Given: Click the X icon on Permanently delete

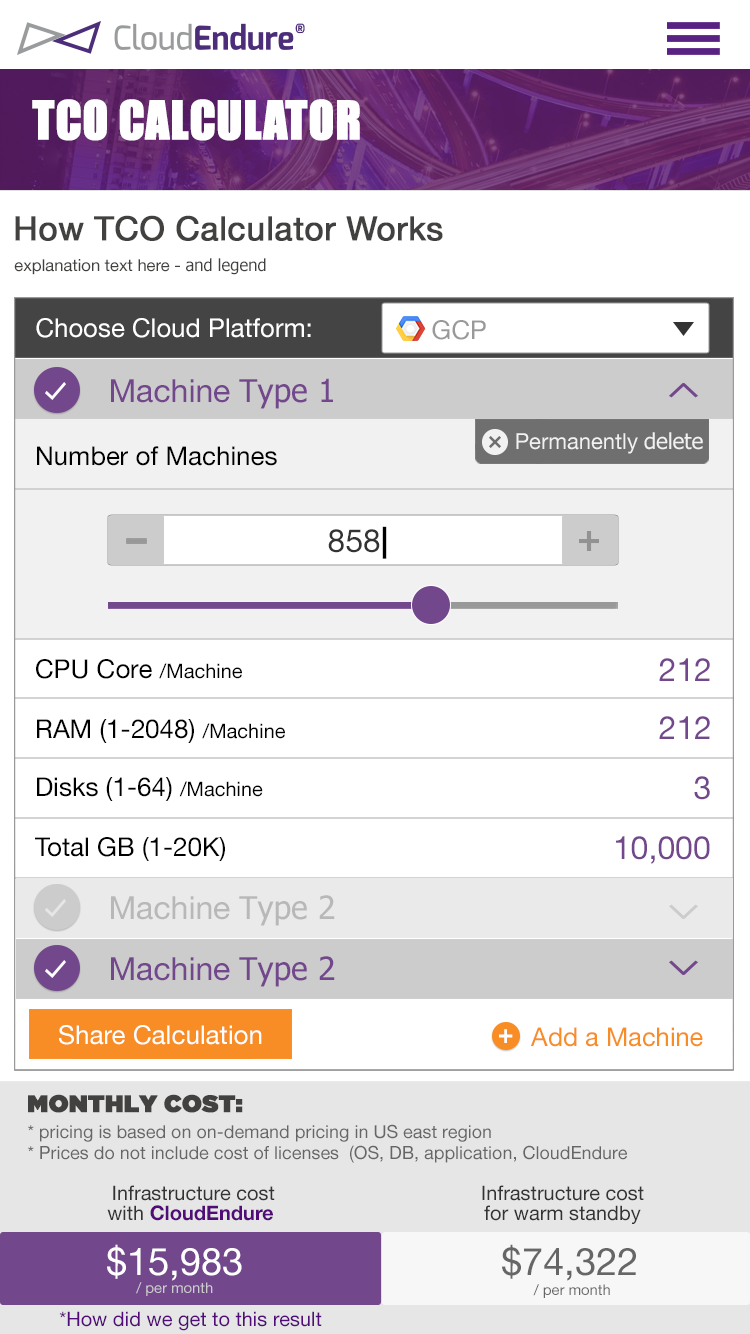Looking at the screenshot, I should point(495,442).
